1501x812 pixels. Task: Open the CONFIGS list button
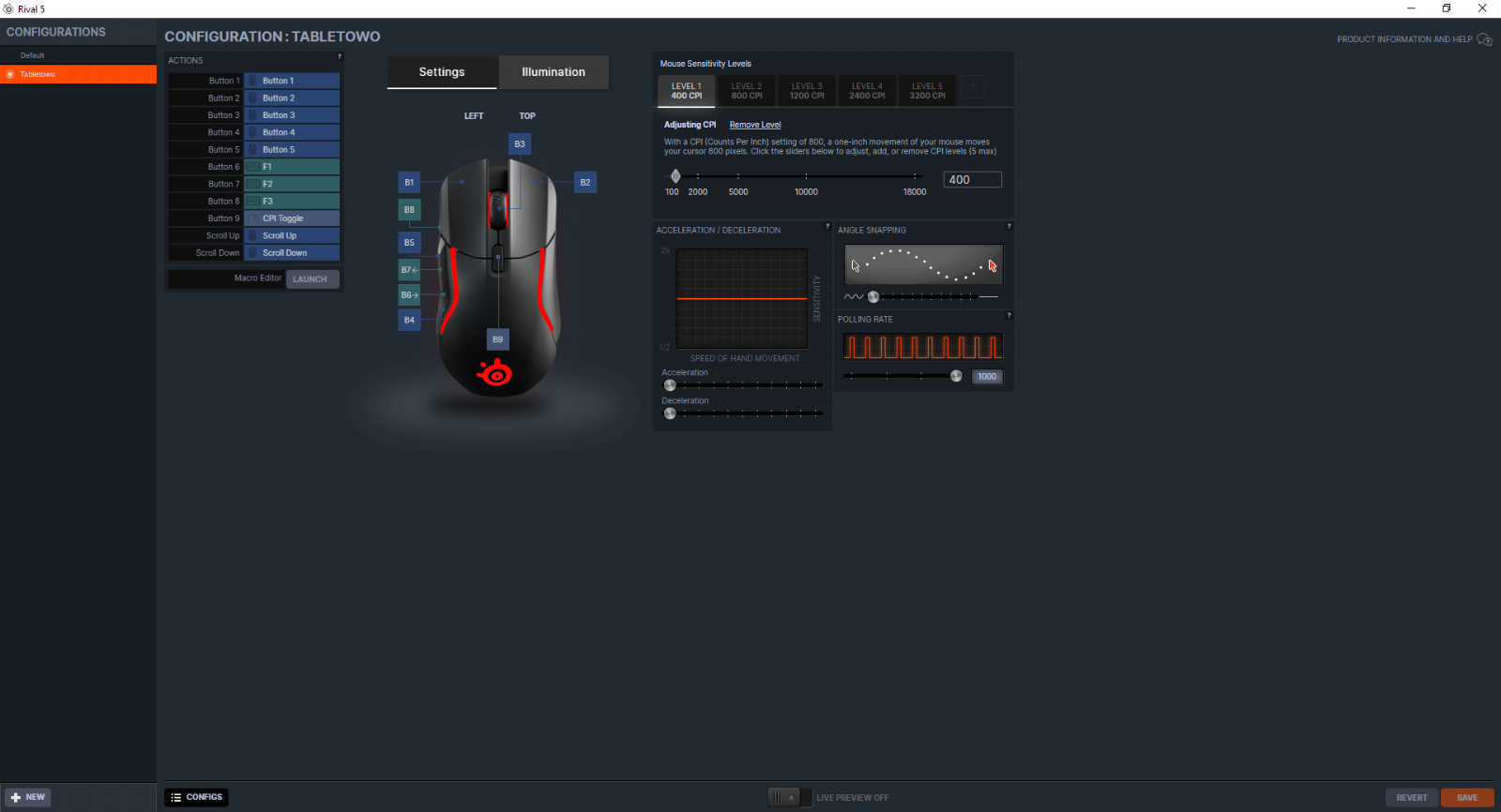tap(197, 797)
